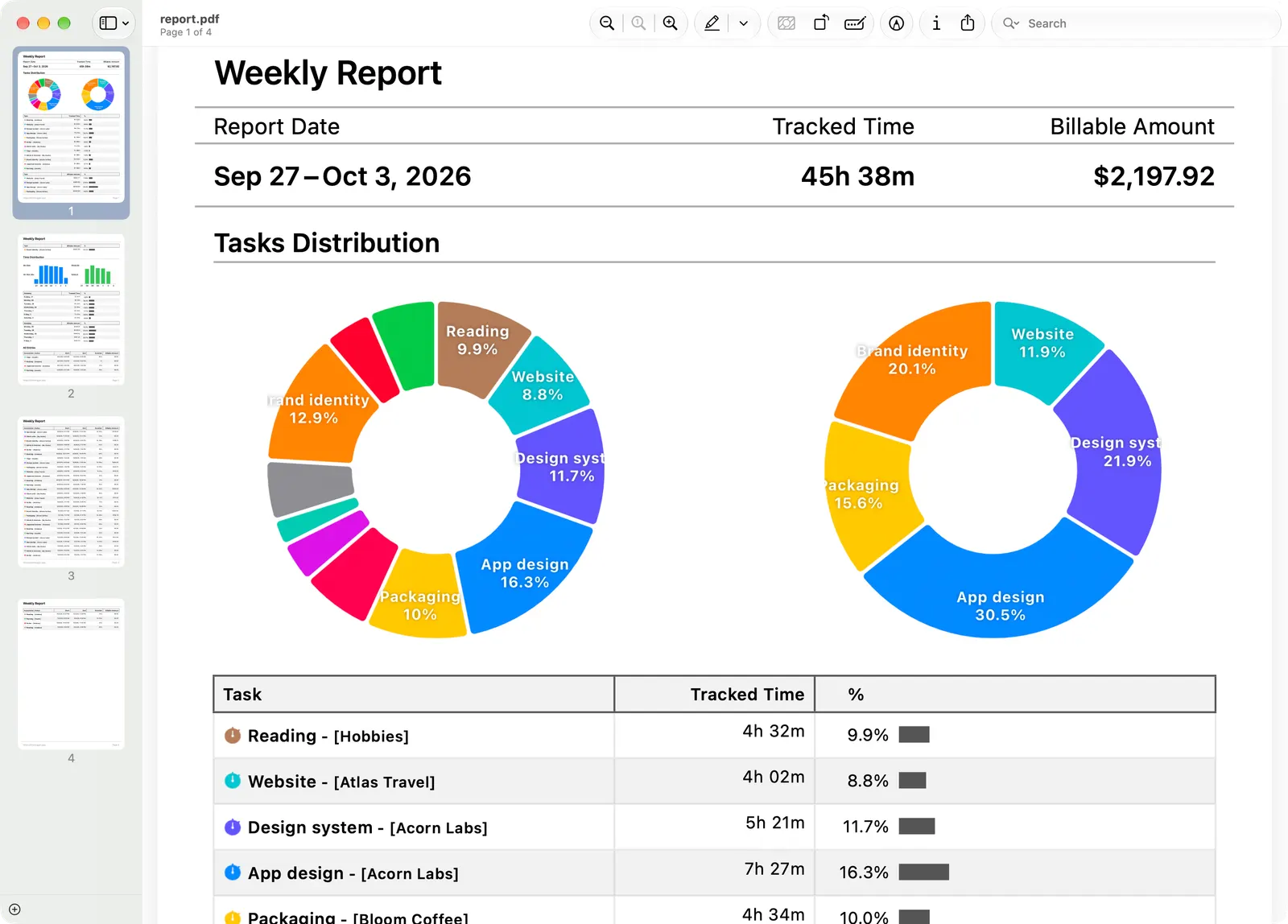Share the document via share icon
The image size is (1288, 924).
(x=968, y=23)
